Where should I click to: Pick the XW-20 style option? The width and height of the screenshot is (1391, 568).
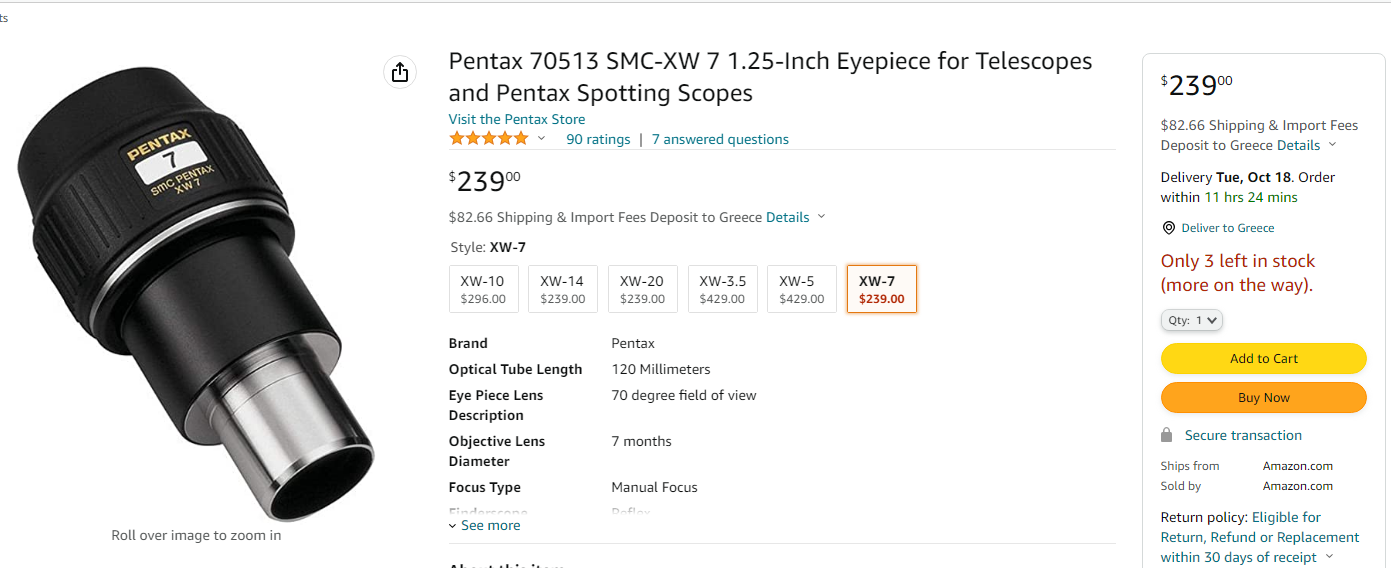point(642,289)
